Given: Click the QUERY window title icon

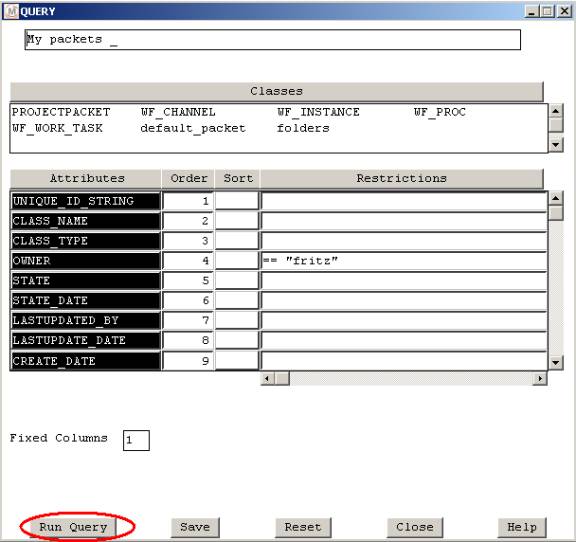Looking at the screenshot, I should (11, 11).
